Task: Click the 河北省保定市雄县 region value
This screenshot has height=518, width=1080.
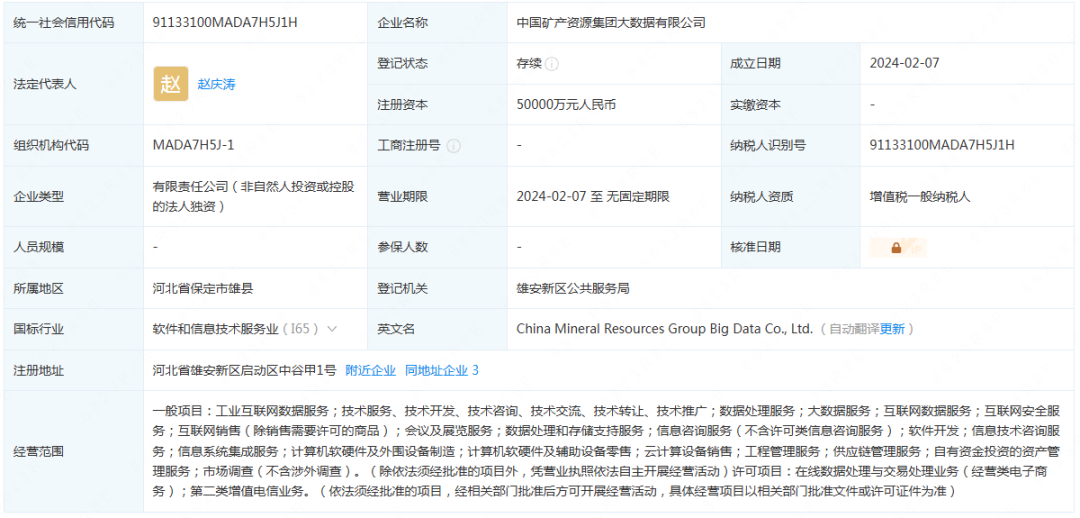Action: 202,289
